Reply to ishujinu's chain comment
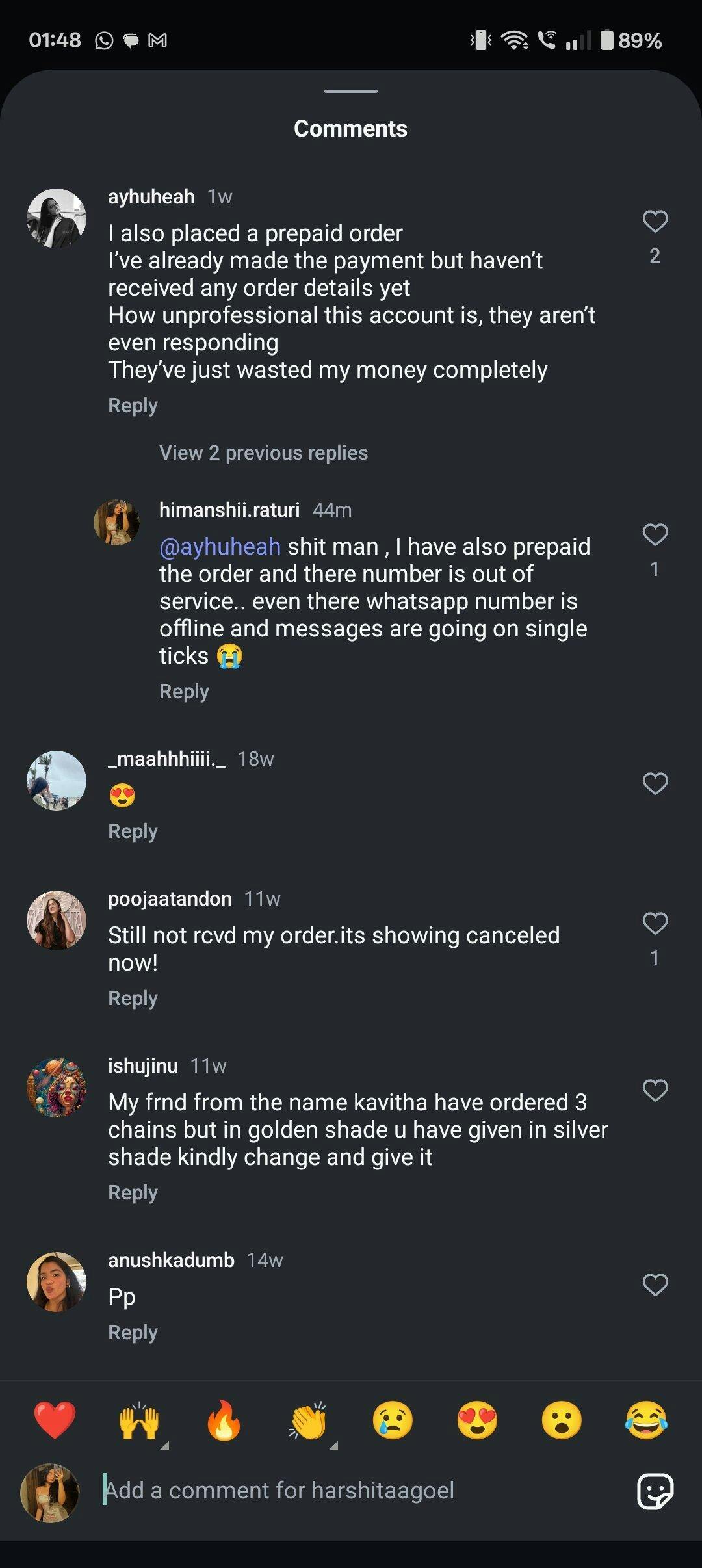702x1568 pixels. tap(133, 1192)
